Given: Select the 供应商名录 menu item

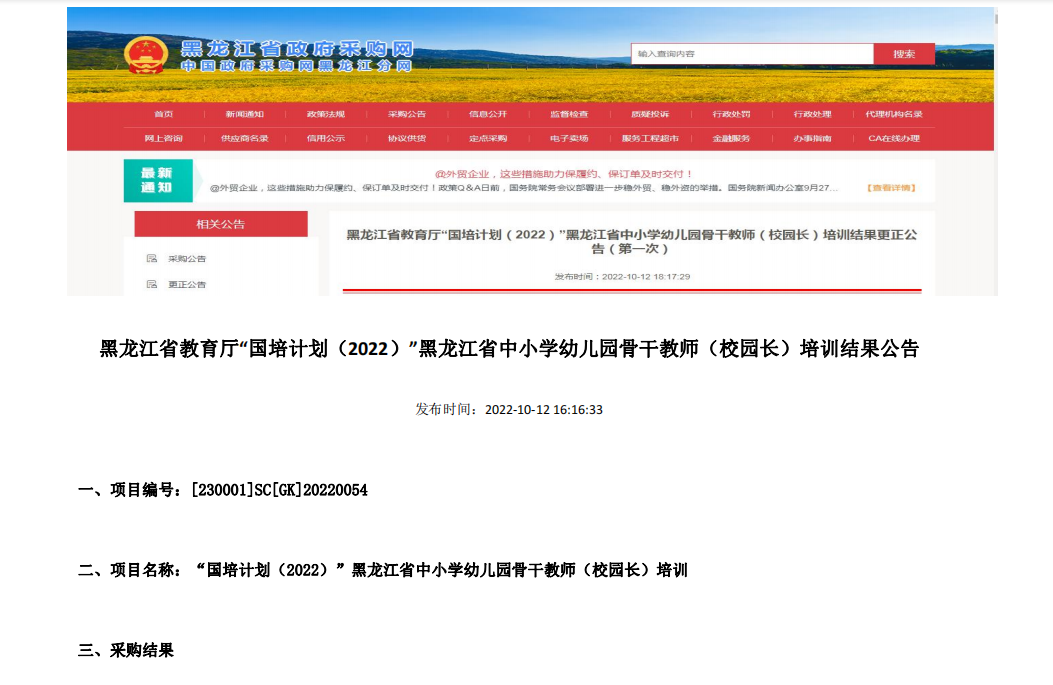Looking at the screenshot, I should tap(244, 138).
